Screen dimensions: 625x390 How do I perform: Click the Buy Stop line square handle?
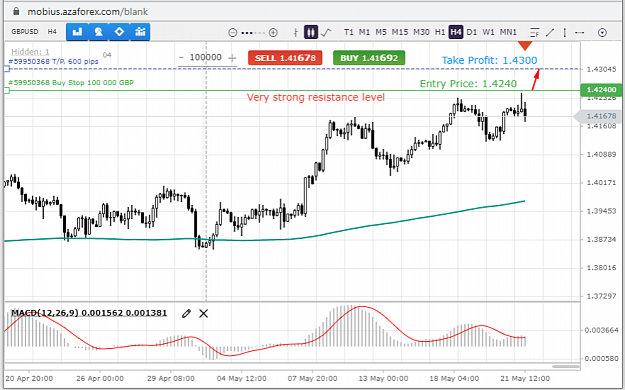[x=6, y=91]
